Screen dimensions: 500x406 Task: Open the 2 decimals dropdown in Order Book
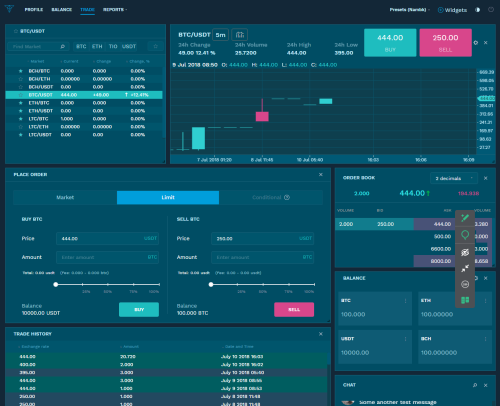[x=454, y=178]
